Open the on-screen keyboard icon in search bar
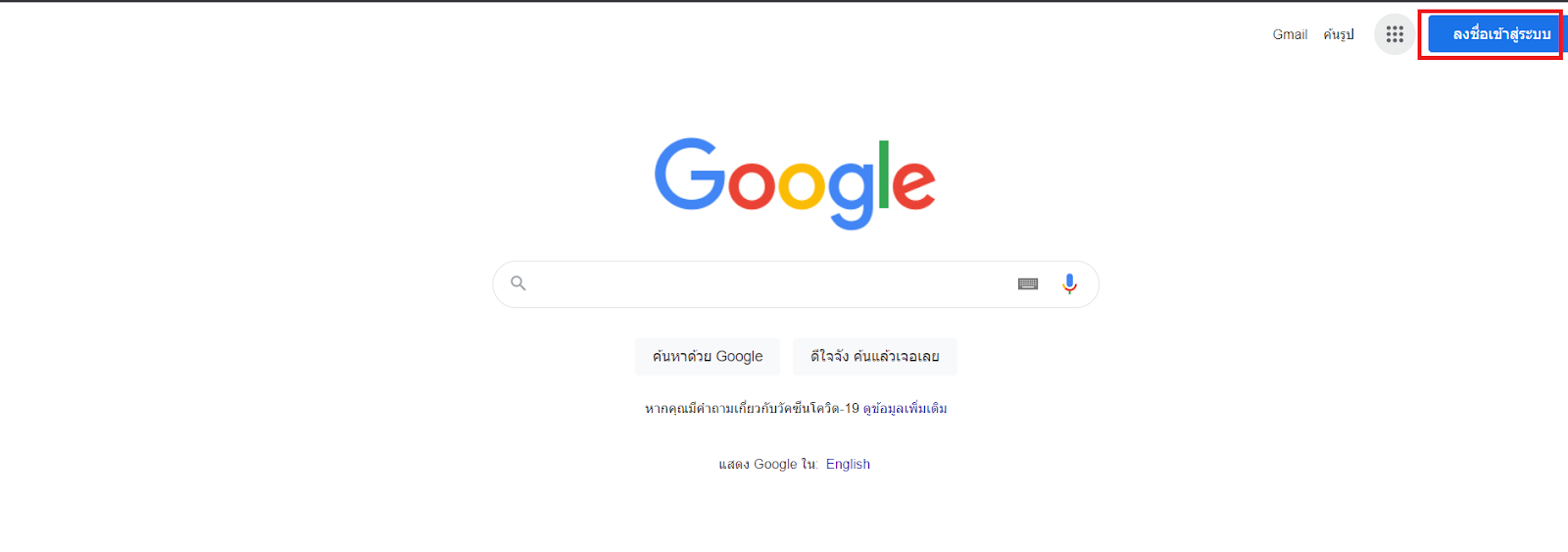This screenshot has width=1568, height=552. [1028, 284]
